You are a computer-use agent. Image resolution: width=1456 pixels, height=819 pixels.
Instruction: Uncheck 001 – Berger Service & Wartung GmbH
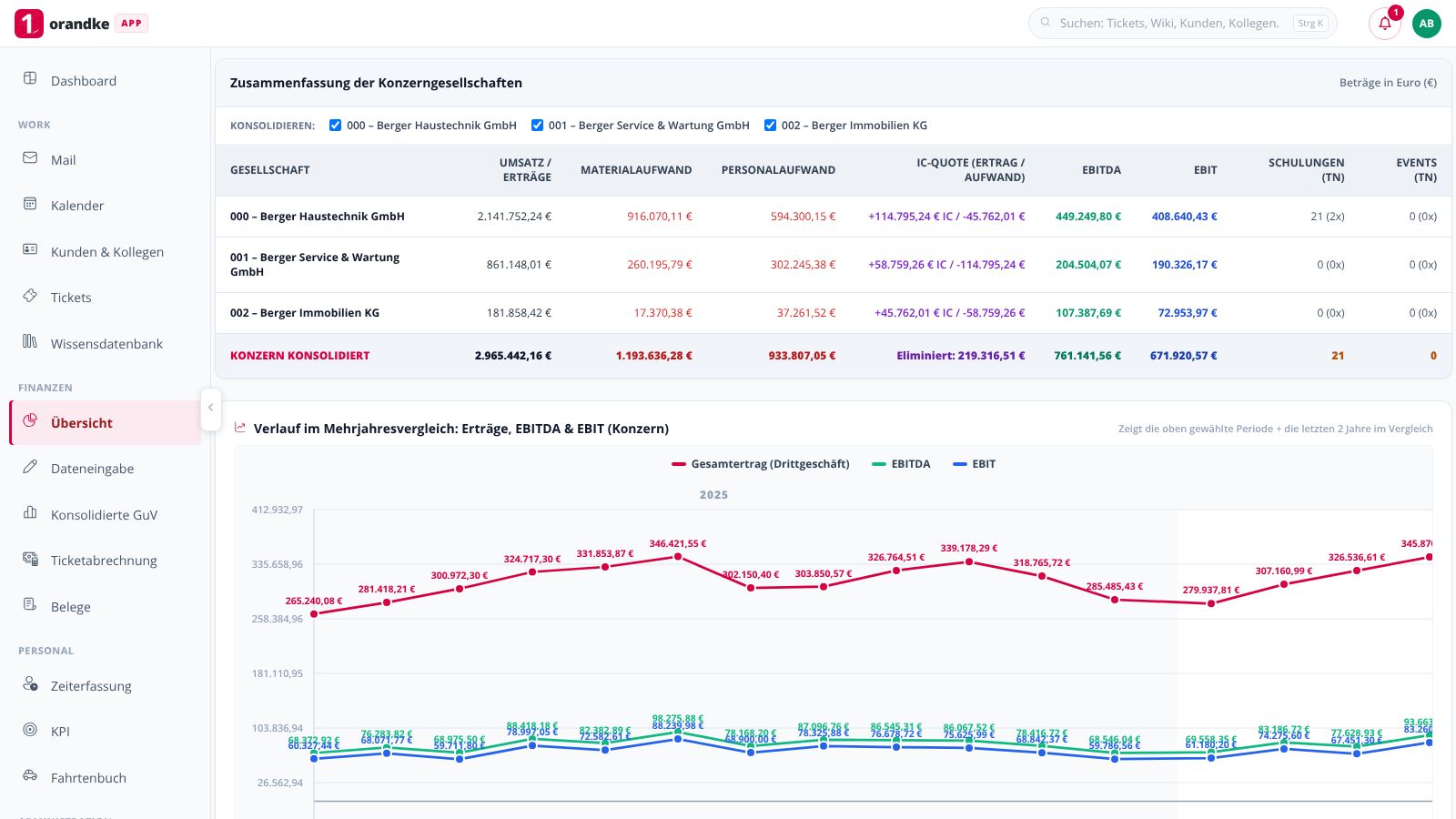(538, 126)
